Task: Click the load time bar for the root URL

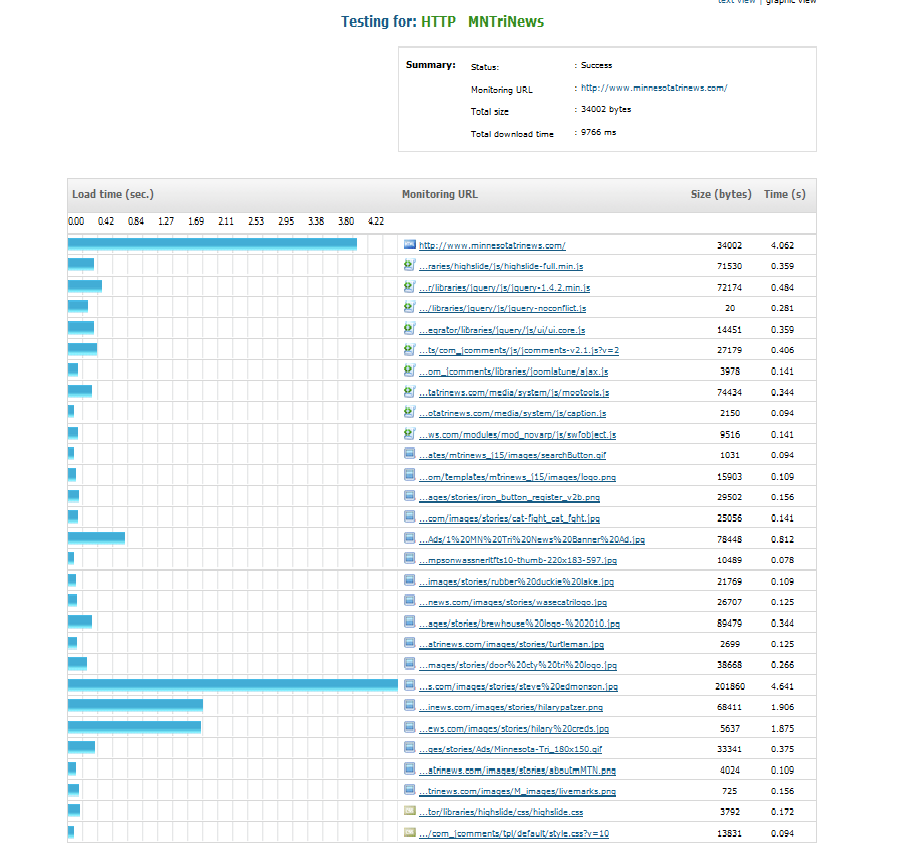Action: coord(212,244)
